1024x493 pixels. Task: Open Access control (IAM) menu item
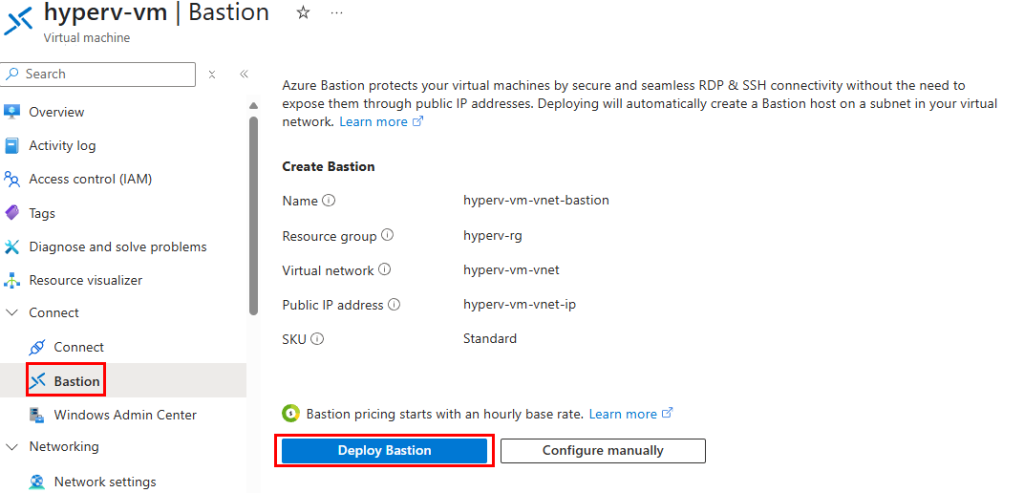(x=90, y=179)
